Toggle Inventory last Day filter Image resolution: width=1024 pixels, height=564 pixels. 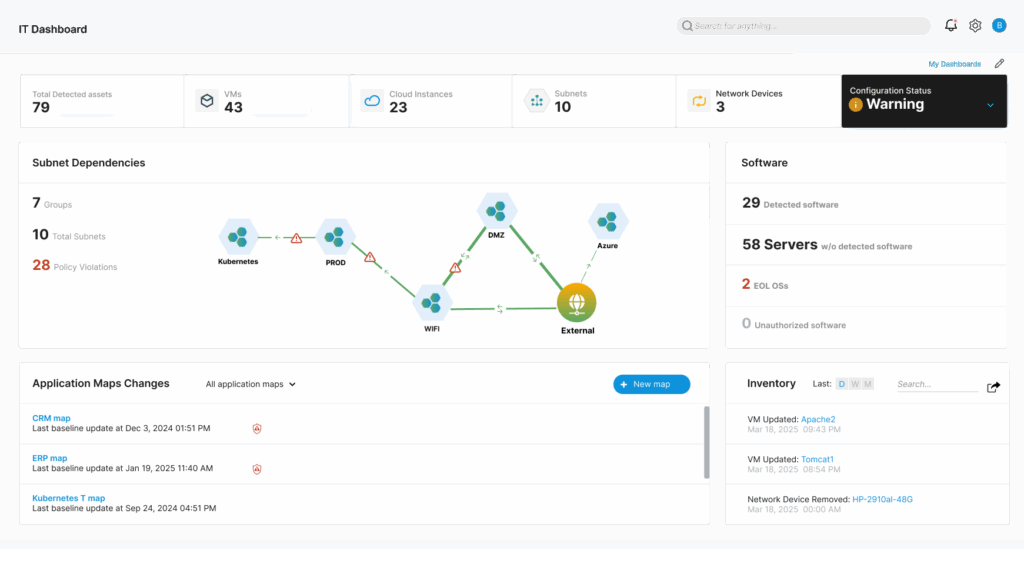point(842,384)
